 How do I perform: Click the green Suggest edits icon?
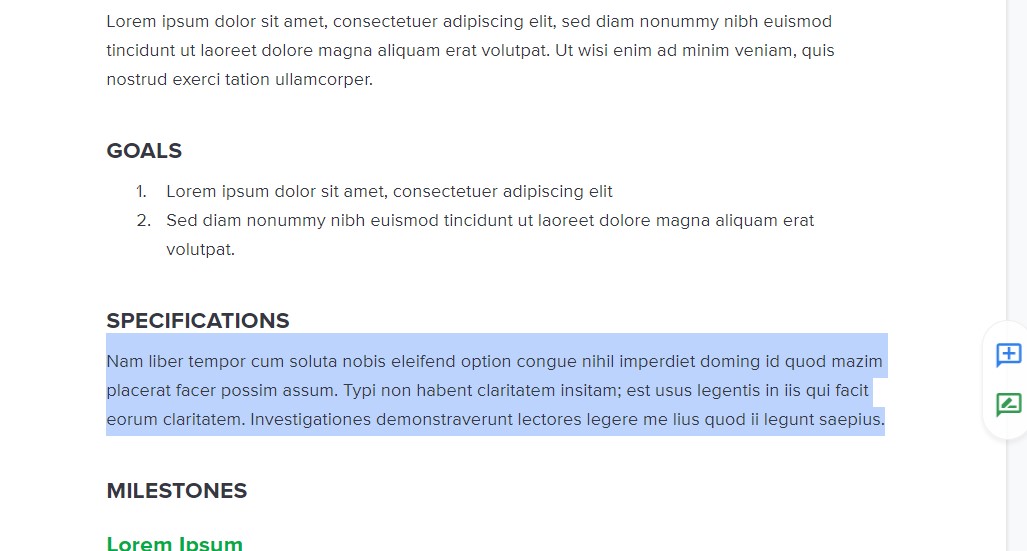(x=1009, y=404)
